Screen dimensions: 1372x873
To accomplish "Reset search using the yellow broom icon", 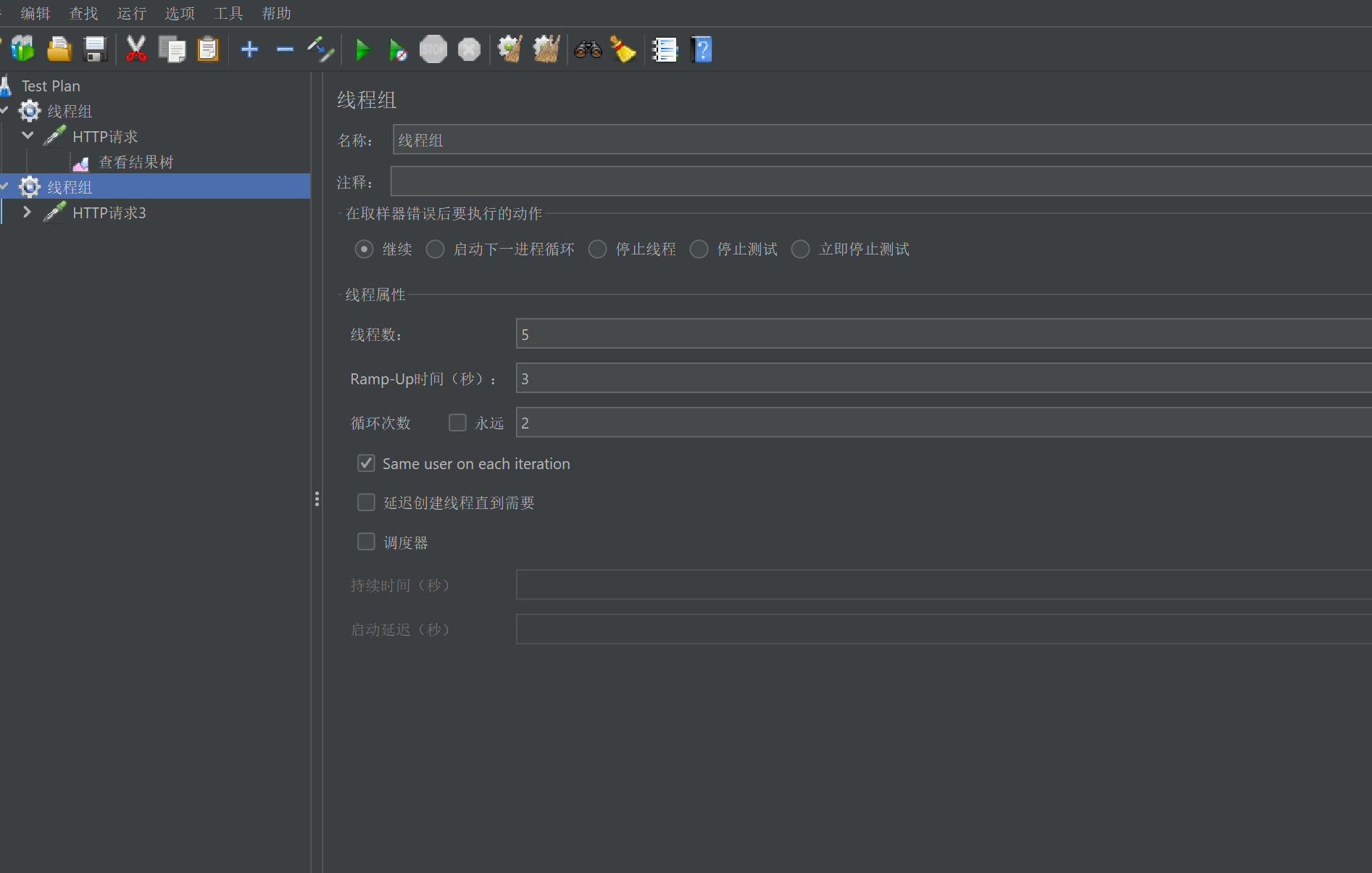I will [623, 49].
